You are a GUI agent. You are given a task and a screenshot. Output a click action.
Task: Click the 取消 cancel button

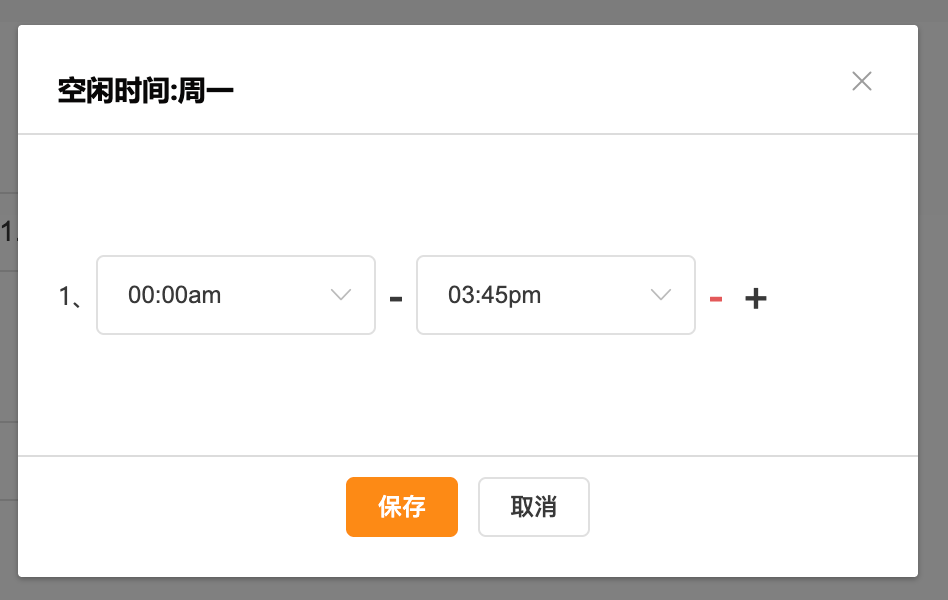(x=534, y=507)
